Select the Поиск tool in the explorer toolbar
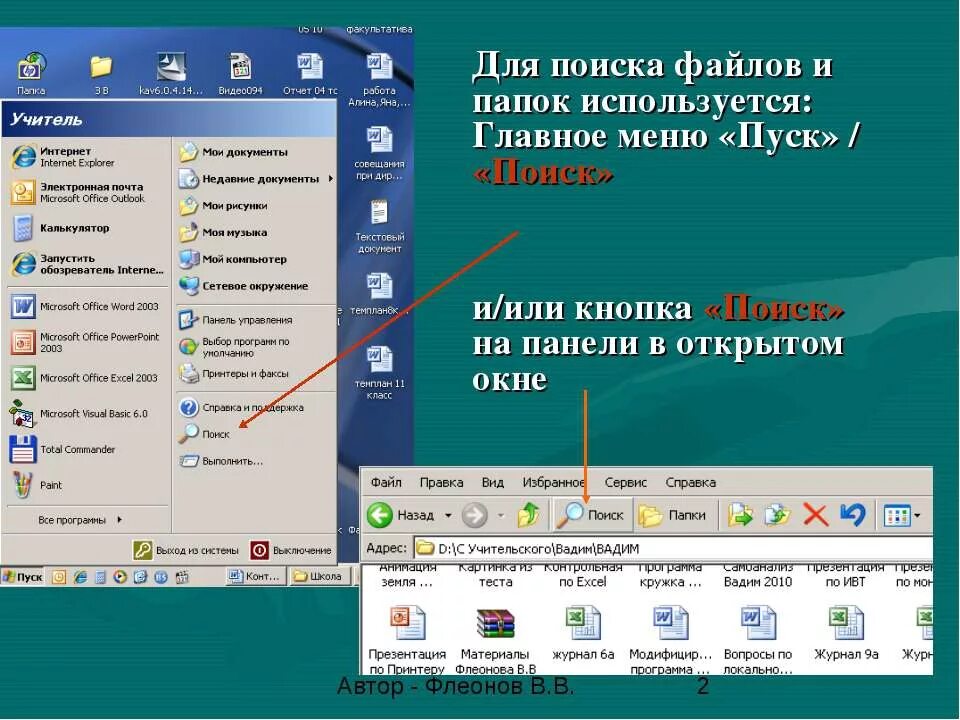This screenshot has width=960, height=720. (x=595, y=515)
